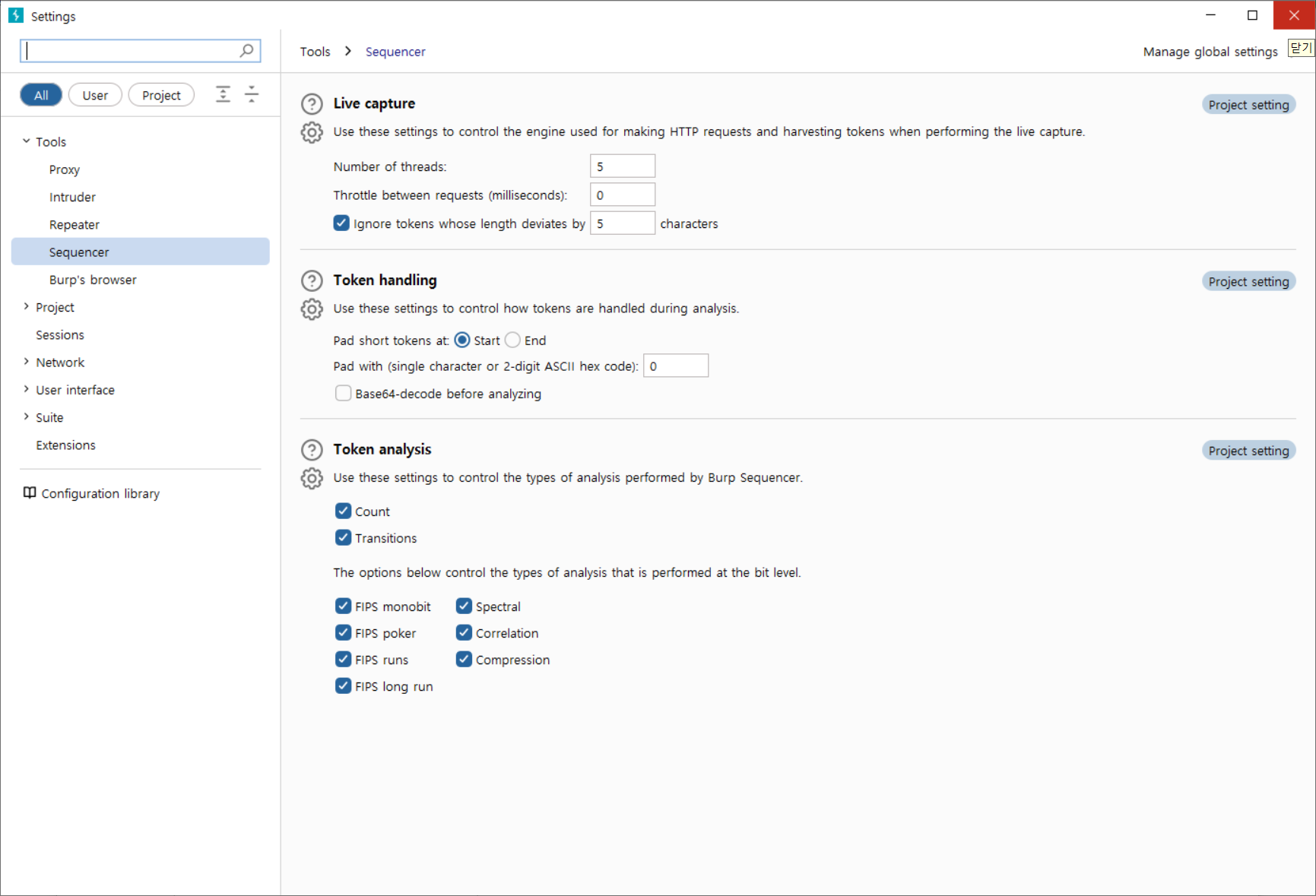This screenshot has height=896, width=1316.
Task: Click the Burp Suite lightning logo icon
Action: tap(16, 15)
